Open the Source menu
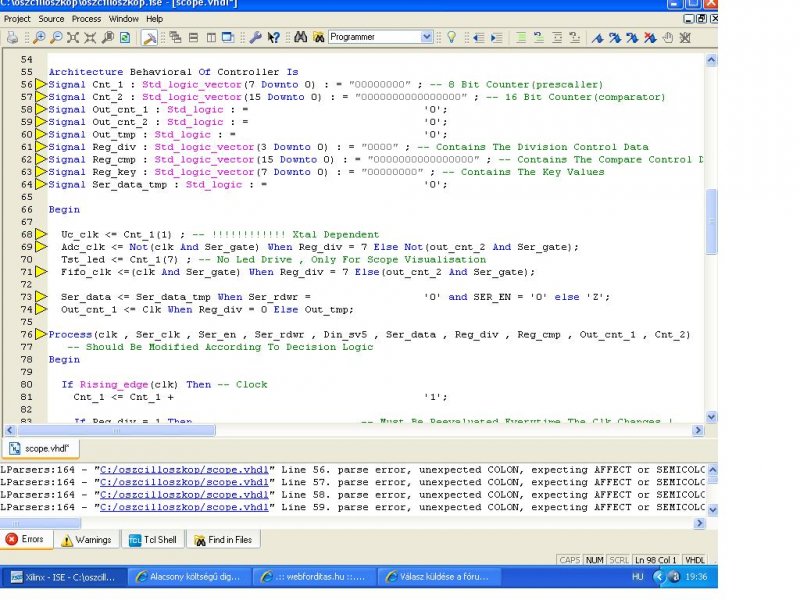800x600 pixels. (51, 19)
